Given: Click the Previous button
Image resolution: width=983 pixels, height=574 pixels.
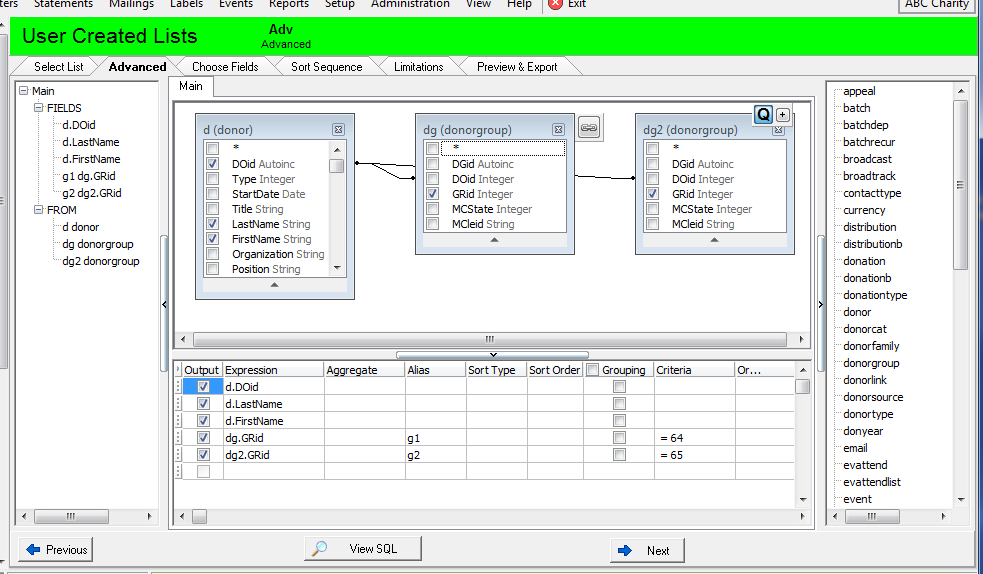Looking at the screenshot, I should [x=57, y=549].
